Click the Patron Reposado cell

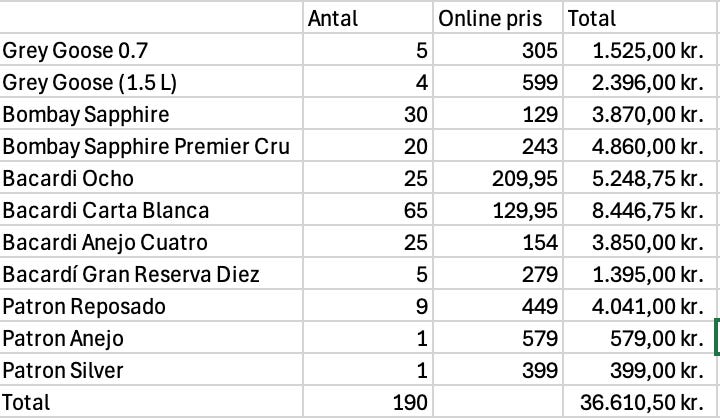click(150, 306)
